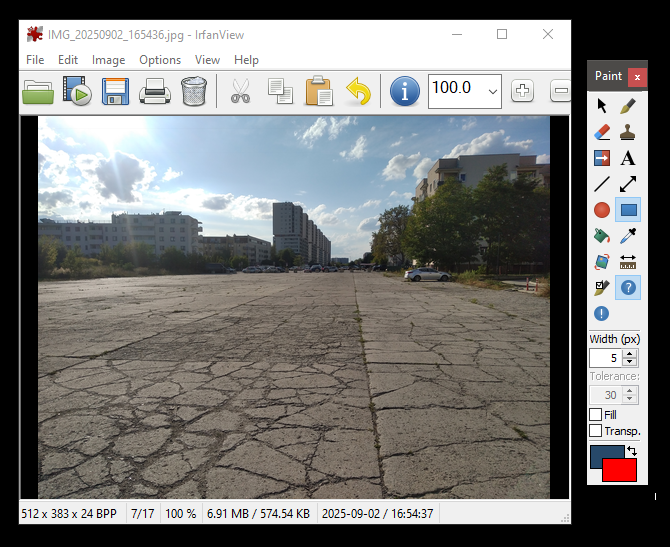Pick the Clone stamp tool
Viewport: 670px width, 547px height.
click(x=628, y=132)
